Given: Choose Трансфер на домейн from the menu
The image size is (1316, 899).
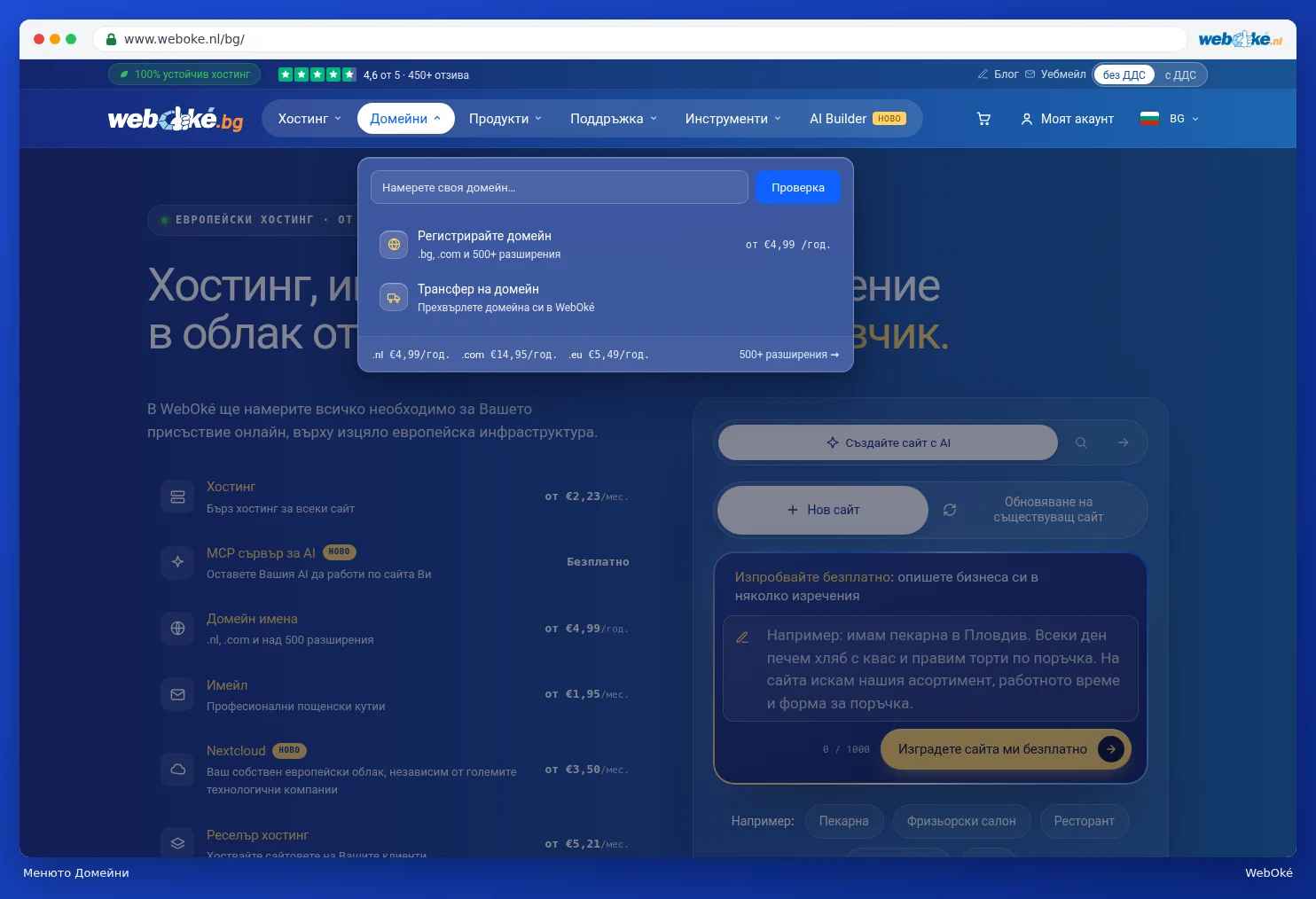Looking at the screenshot, I should click(x=605, y=298).
